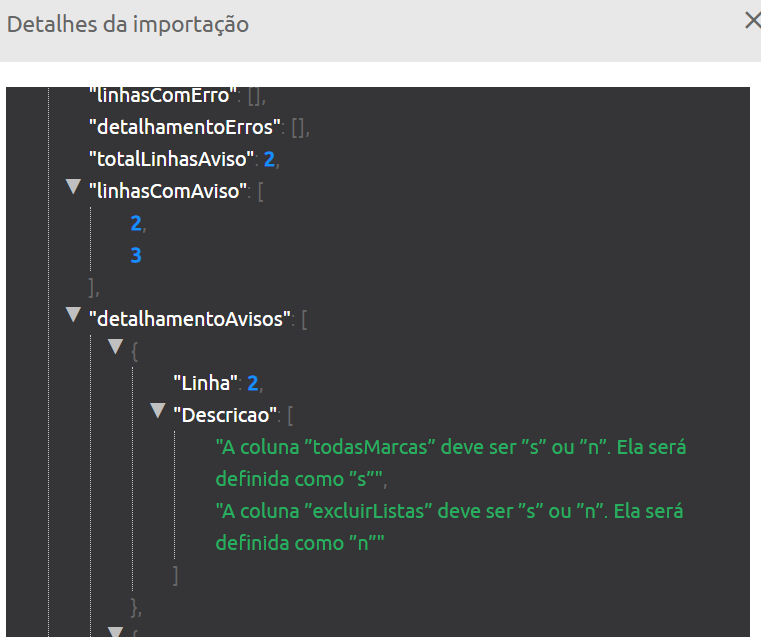Click the excluirListas warning message text
Screen dimensions: 761x637
pos(450,526)
